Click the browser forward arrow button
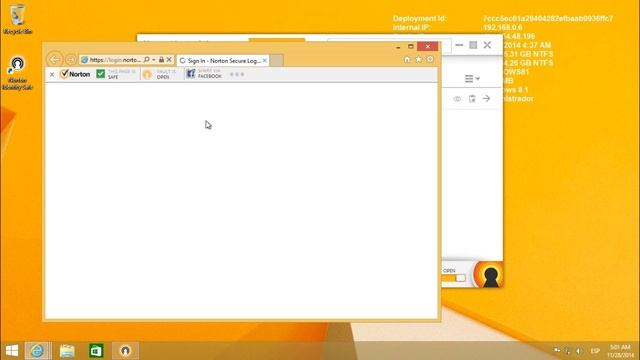Viewport: 640px width, 360px height. tap(71, 60)
